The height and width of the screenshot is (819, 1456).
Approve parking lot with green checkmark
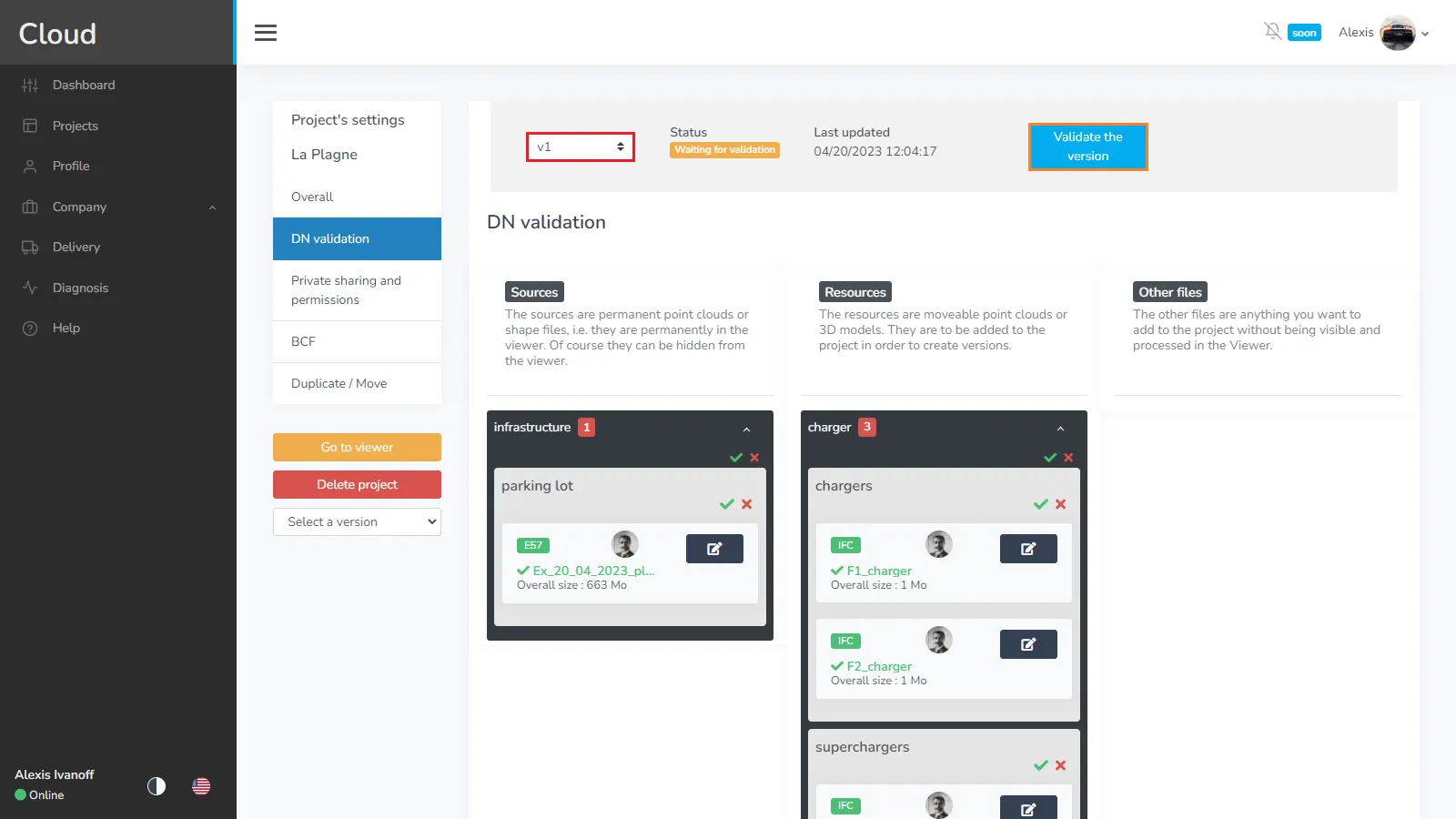point(726,504)
